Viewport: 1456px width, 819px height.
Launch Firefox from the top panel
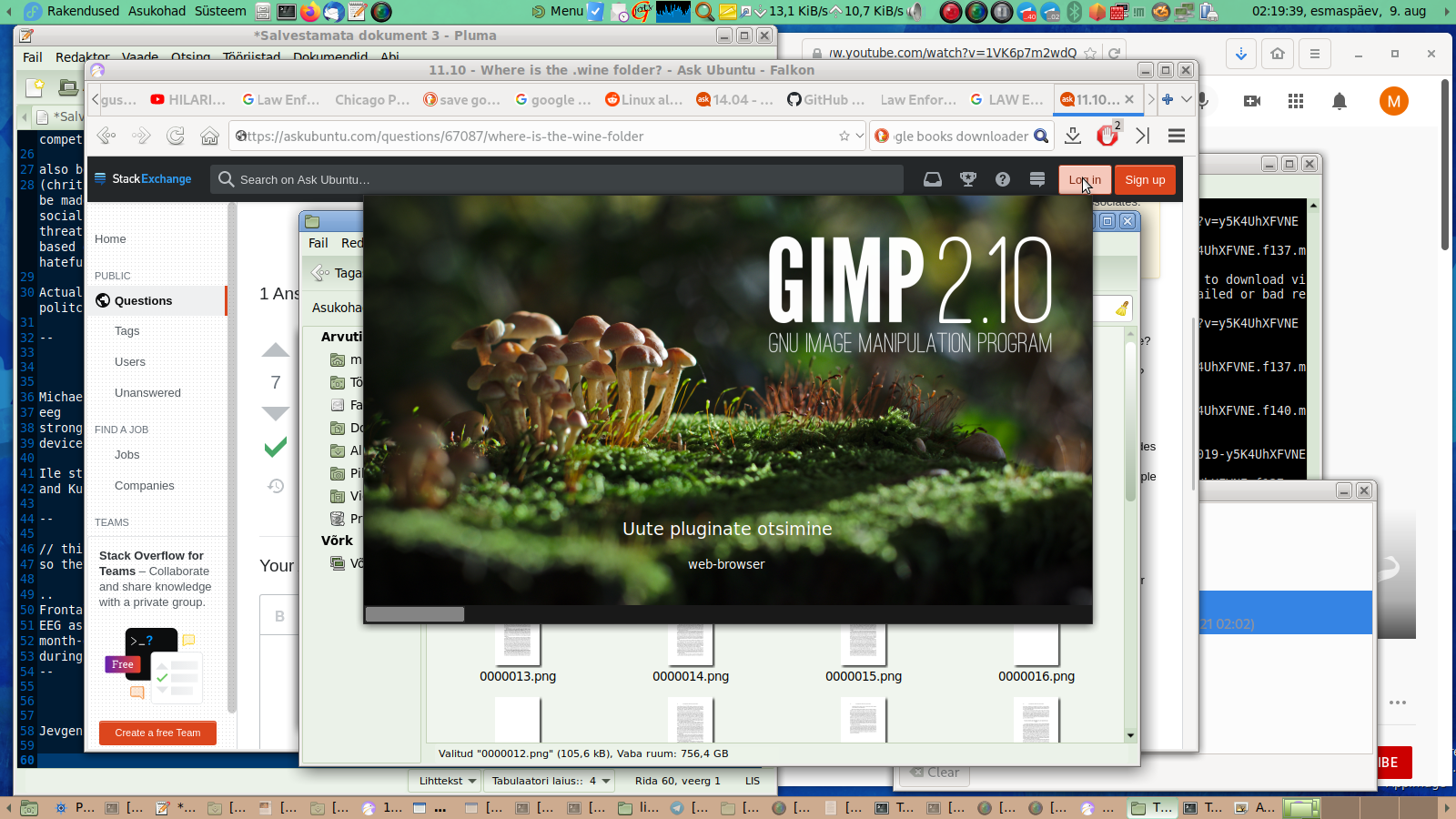point(310,11)
